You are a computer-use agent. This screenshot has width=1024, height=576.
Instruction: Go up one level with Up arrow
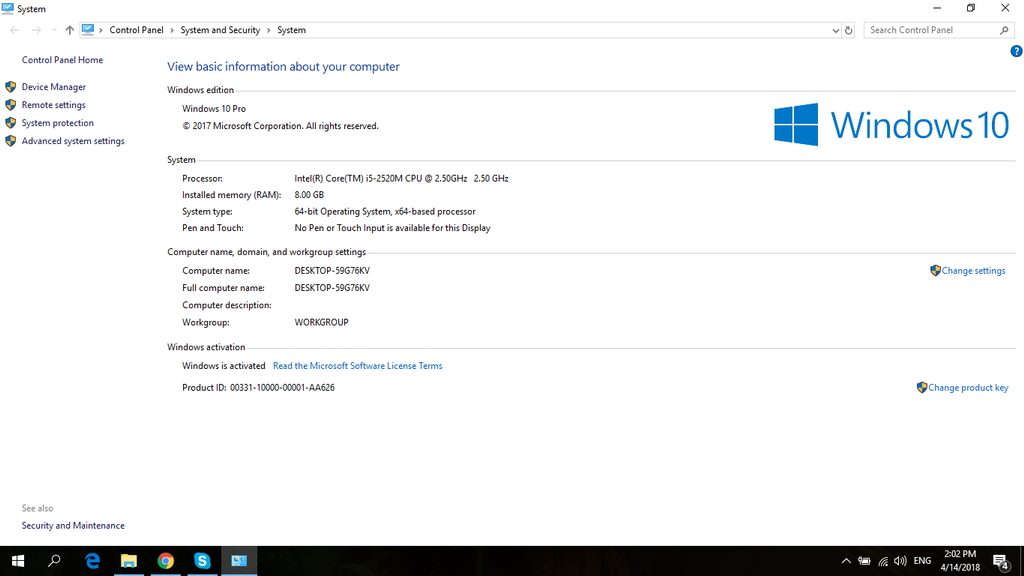[69, 30]
